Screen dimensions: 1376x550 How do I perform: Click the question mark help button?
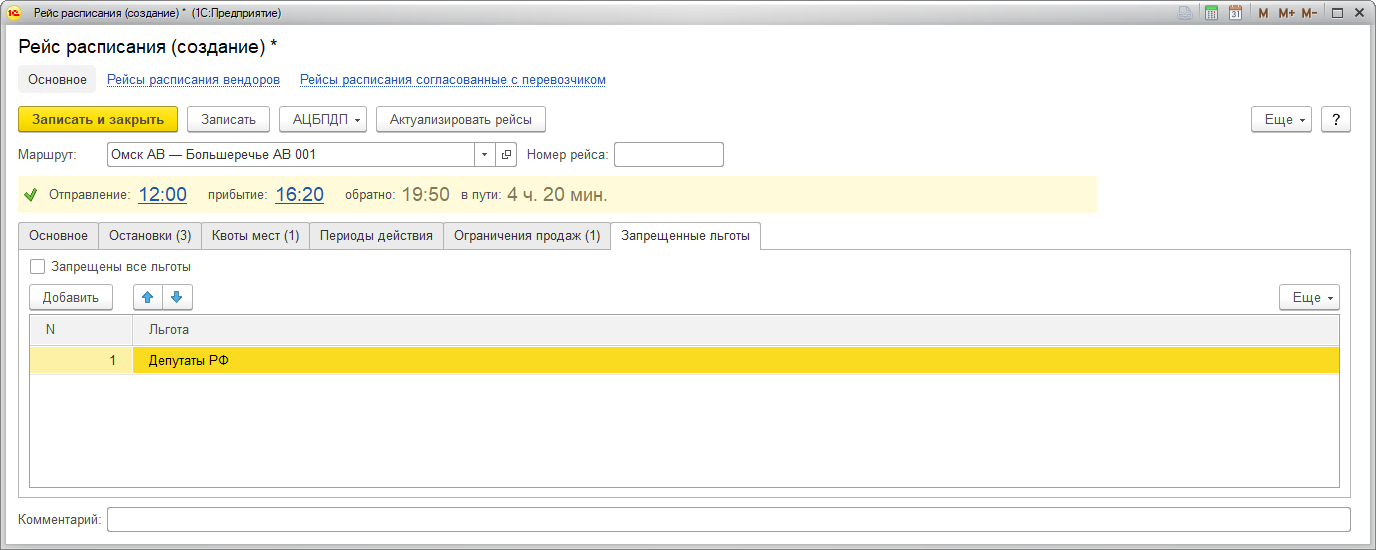[x=1336, y=119]
